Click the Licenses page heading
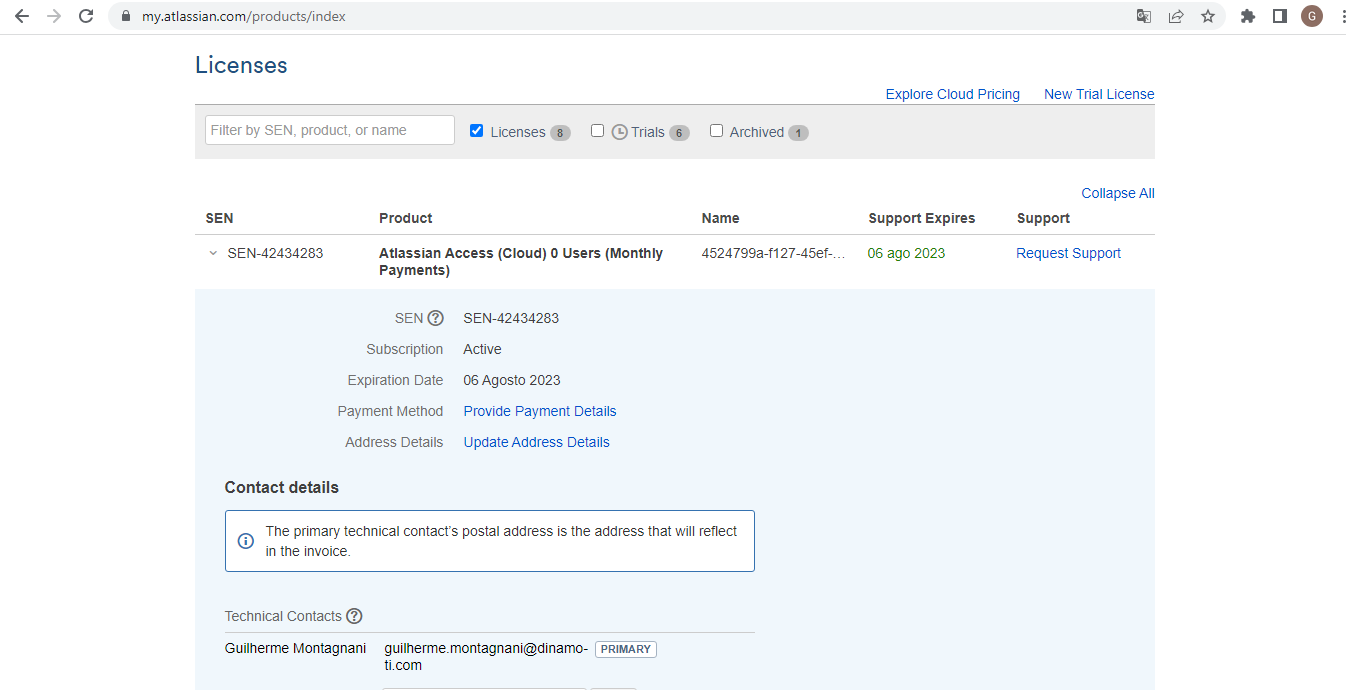The height and width of the screenshot is (690, 1346). 241,65
